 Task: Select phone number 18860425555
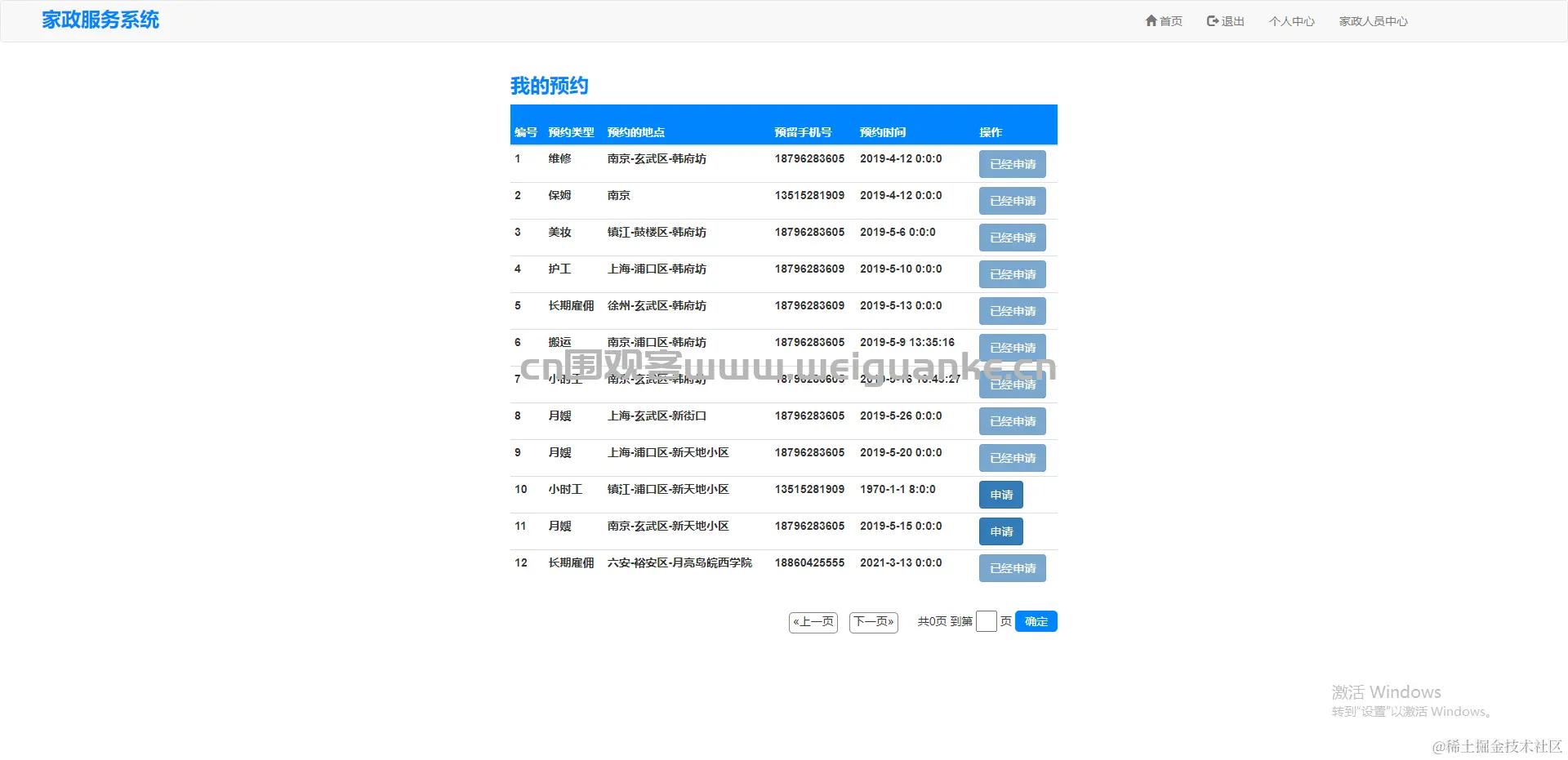tap(809, 562)
